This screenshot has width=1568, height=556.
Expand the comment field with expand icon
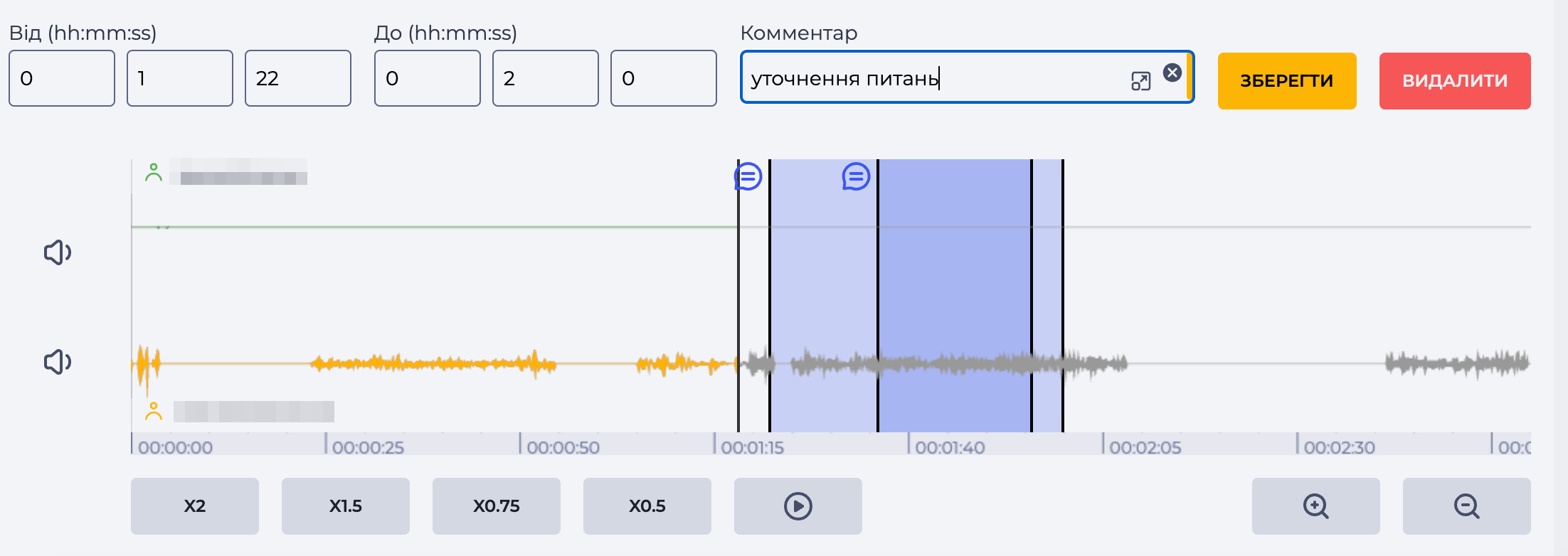tap(1140, 81)
